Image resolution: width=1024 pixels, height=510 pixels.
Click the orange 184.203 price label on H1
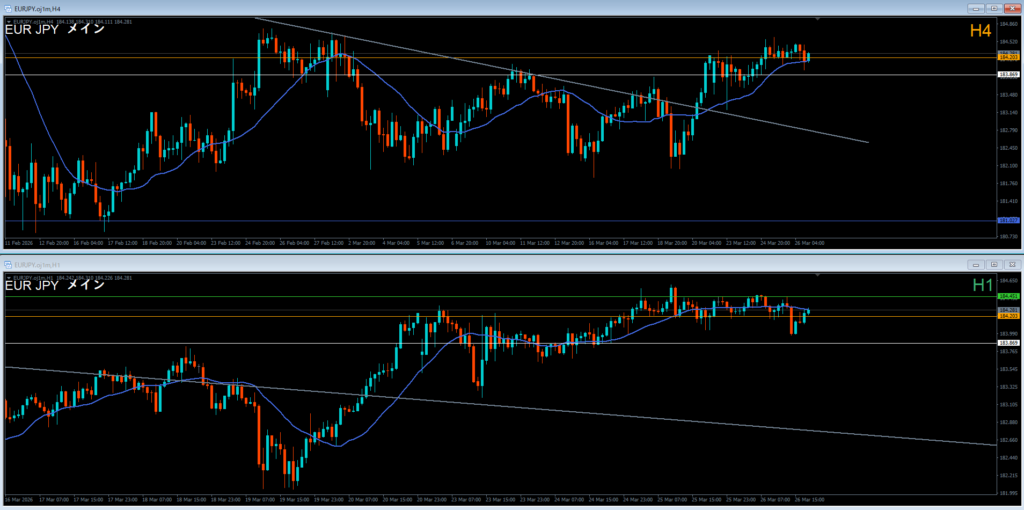pyautogui.click(x=1008, y=317)
